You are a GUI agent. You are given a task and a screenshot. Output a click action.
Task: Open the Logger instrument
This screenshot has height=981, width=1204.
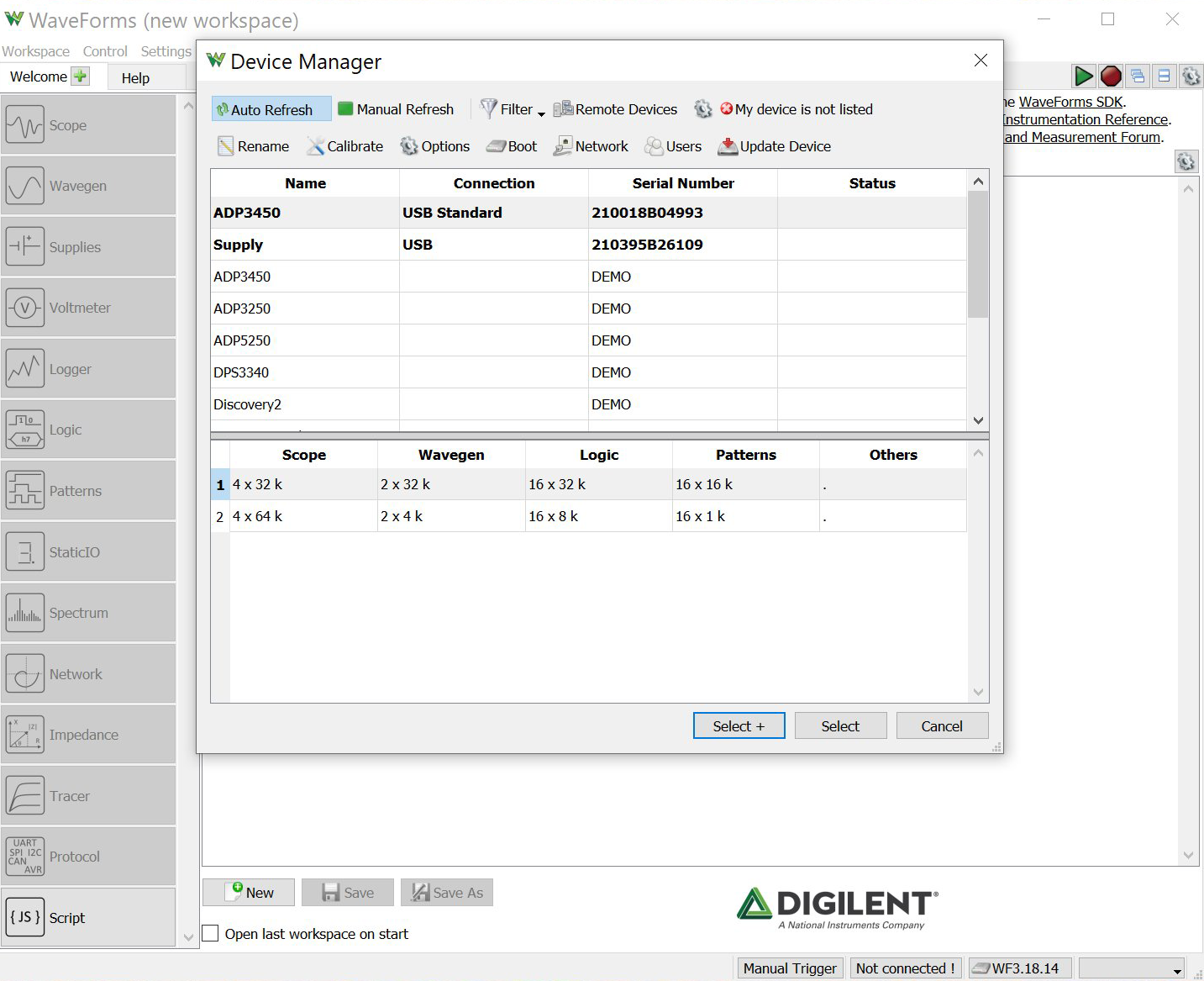(x=88, y=369)
